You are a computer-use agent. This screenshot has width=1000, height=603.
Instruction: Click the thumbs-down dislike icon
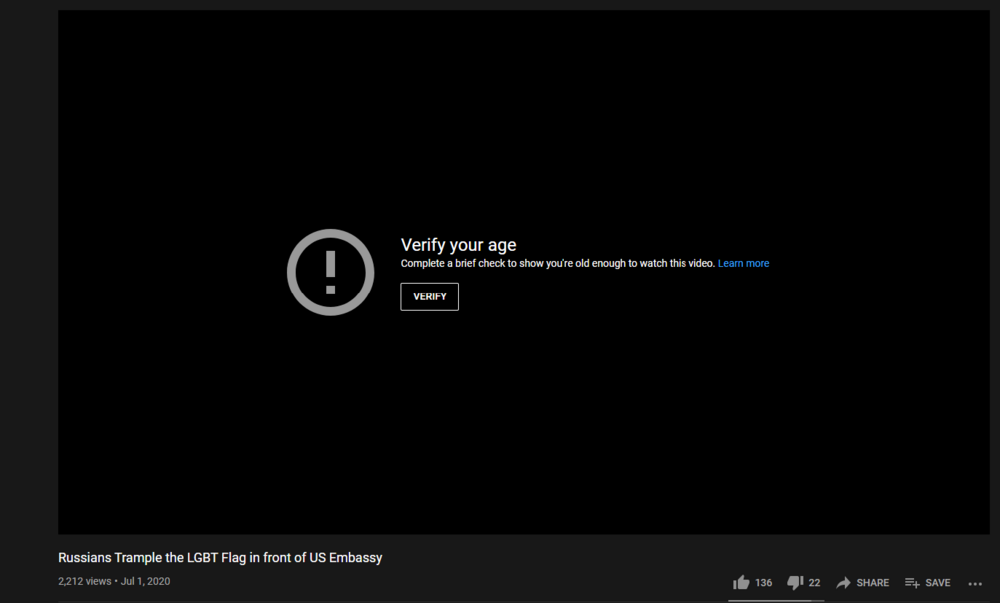click(x=795, y=582)
